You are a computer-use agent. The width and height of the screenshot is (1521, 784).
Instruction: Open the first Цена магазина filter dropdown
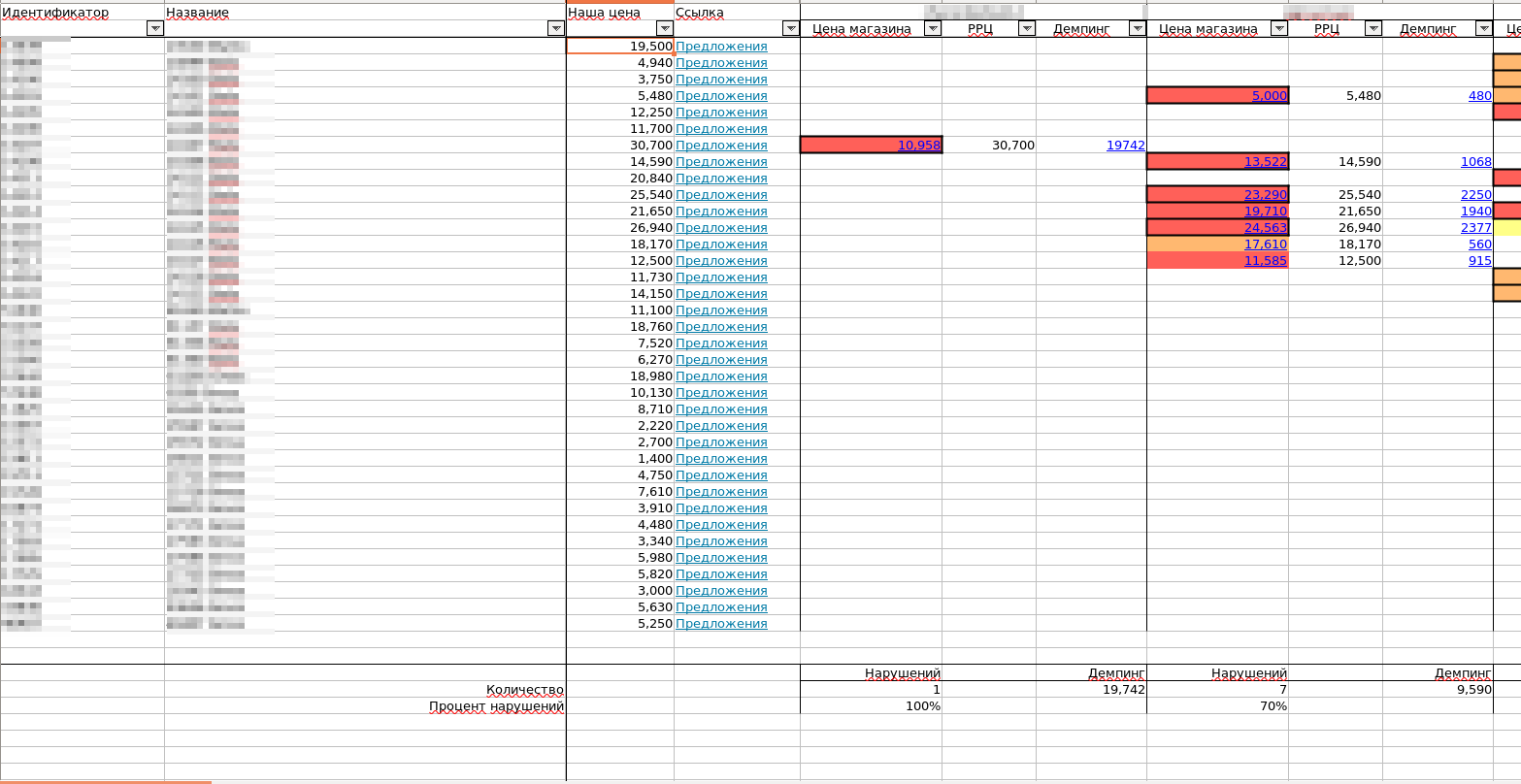pyautogui.click(x=932, y=29)
